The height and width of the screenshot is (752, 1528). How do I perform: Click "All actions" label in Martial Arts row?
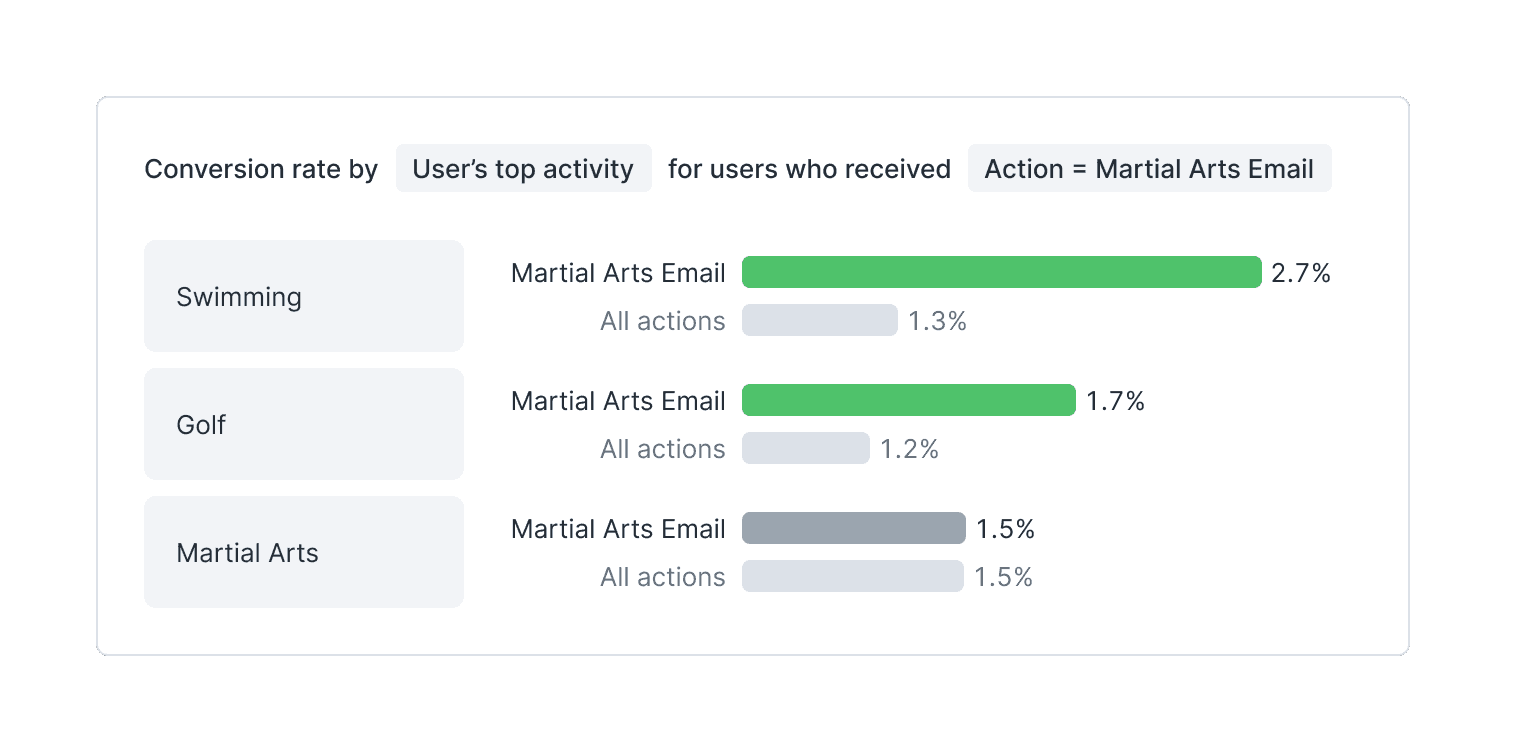pos(662,577)
